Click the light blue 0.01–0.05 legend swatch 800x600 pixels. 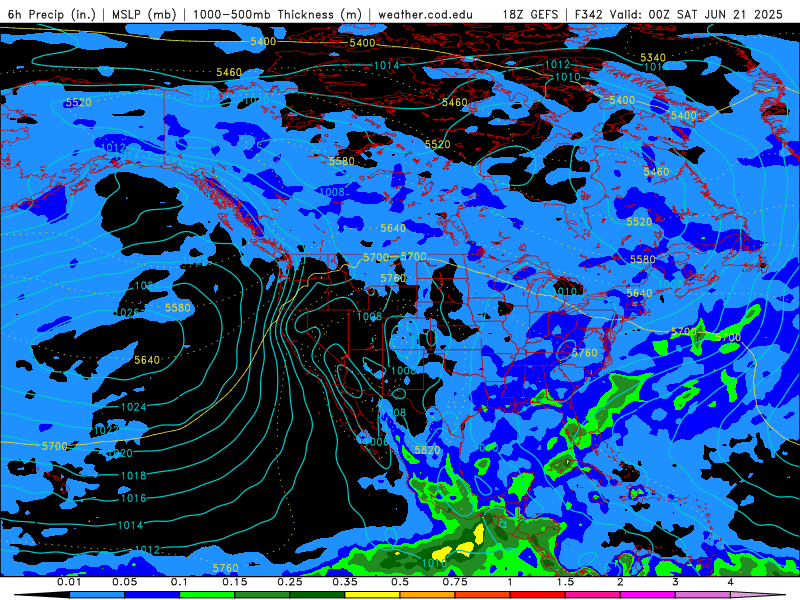(x=97, y=595)
